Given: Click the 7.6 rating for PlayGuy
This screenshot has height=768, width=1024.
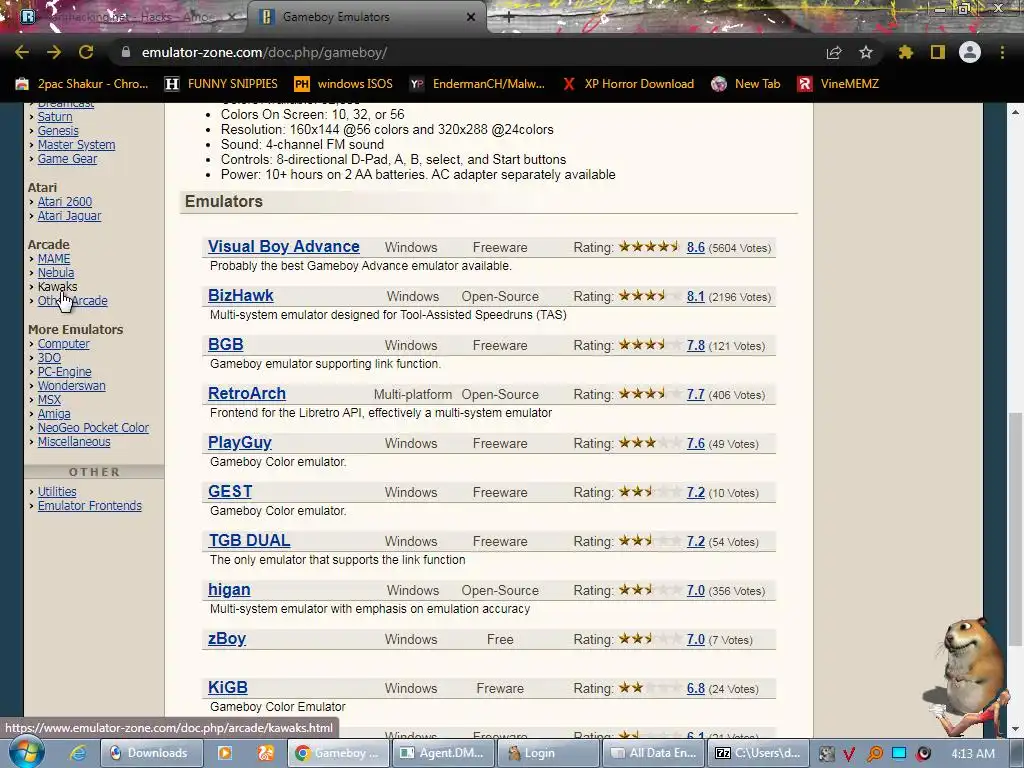Looking at the screenshot, I should [x=696, y=443].
